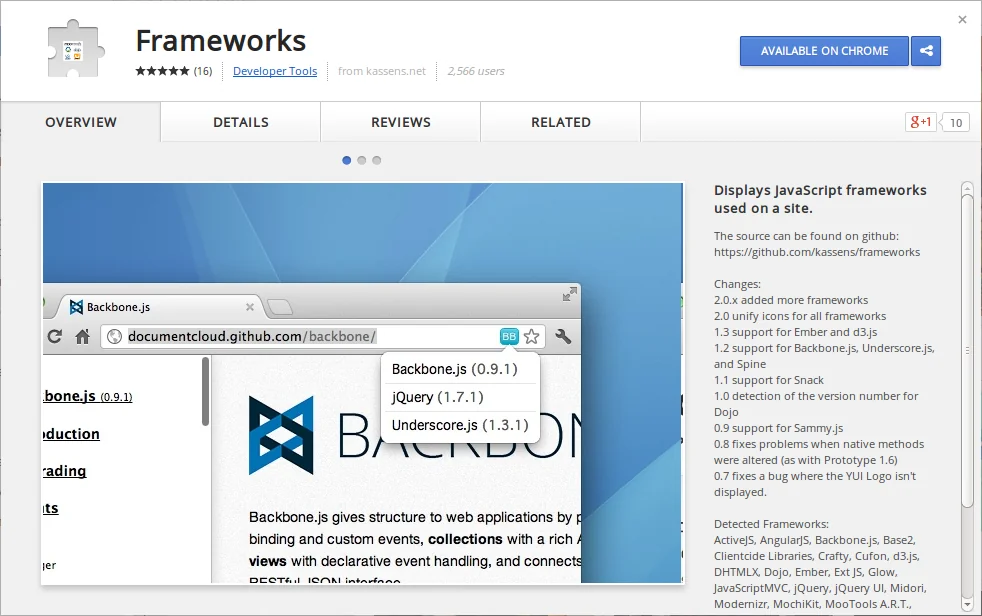
Task: Click the large Backbone logo image
Action: pos(281,434)
